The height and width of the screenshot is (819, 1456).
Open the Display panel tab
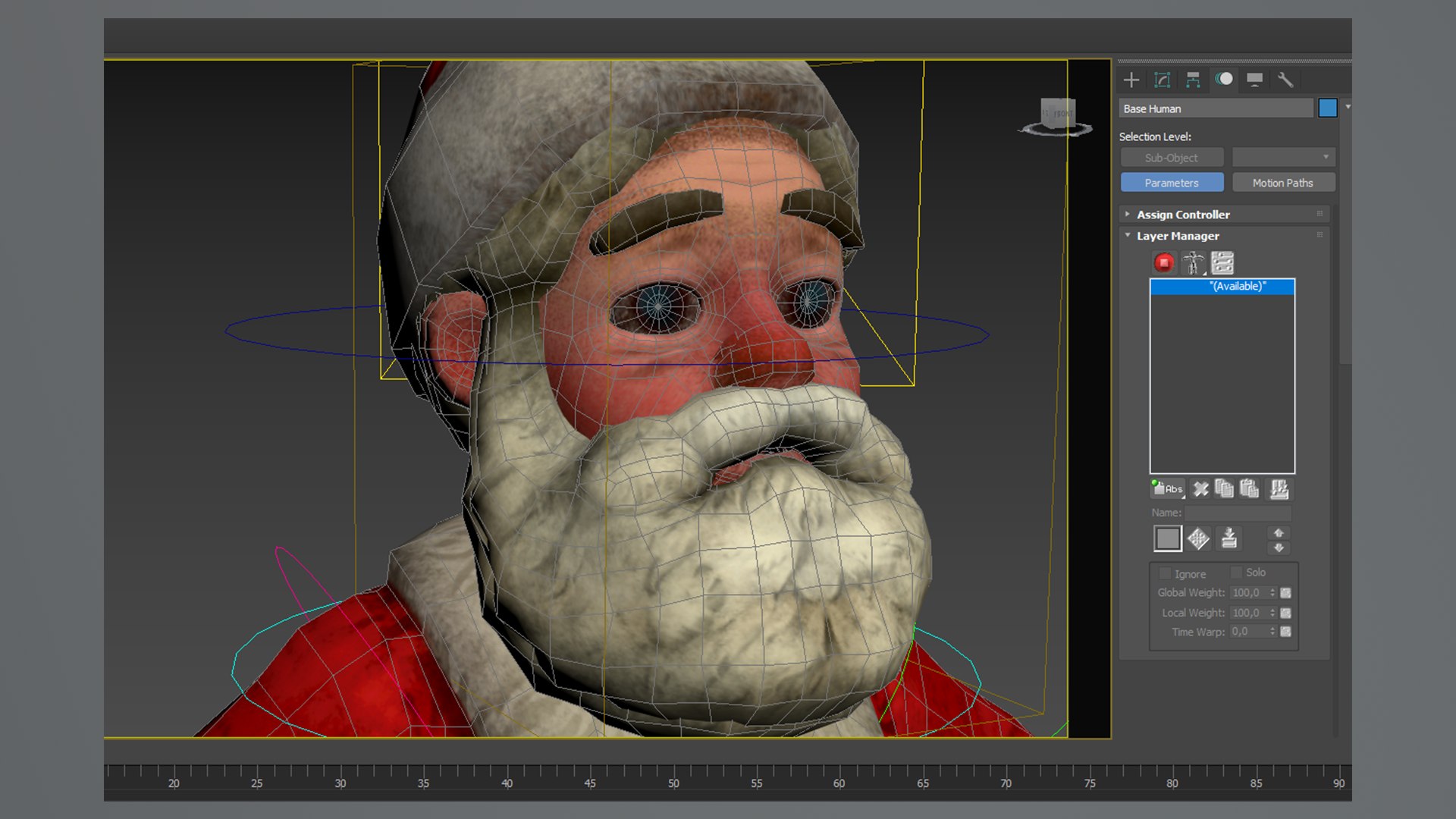(x=1254, y=80)
